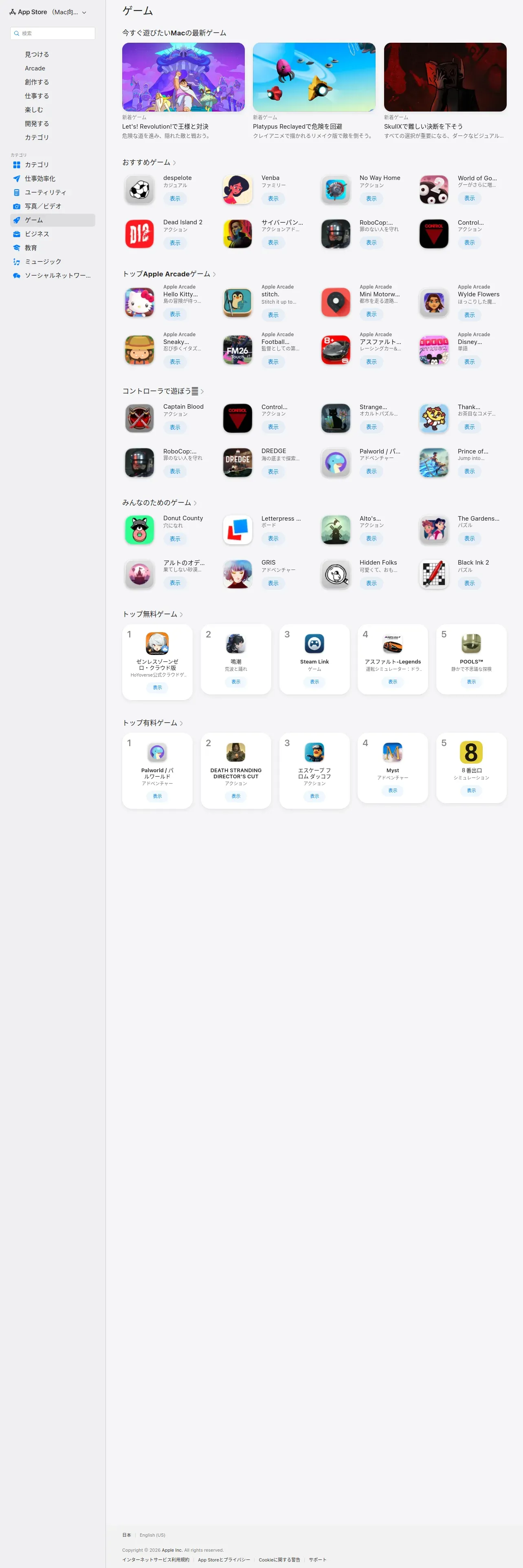523x1568 pixels.
Task: Select 創作する in the sidebar
Action: coord(53,82)
